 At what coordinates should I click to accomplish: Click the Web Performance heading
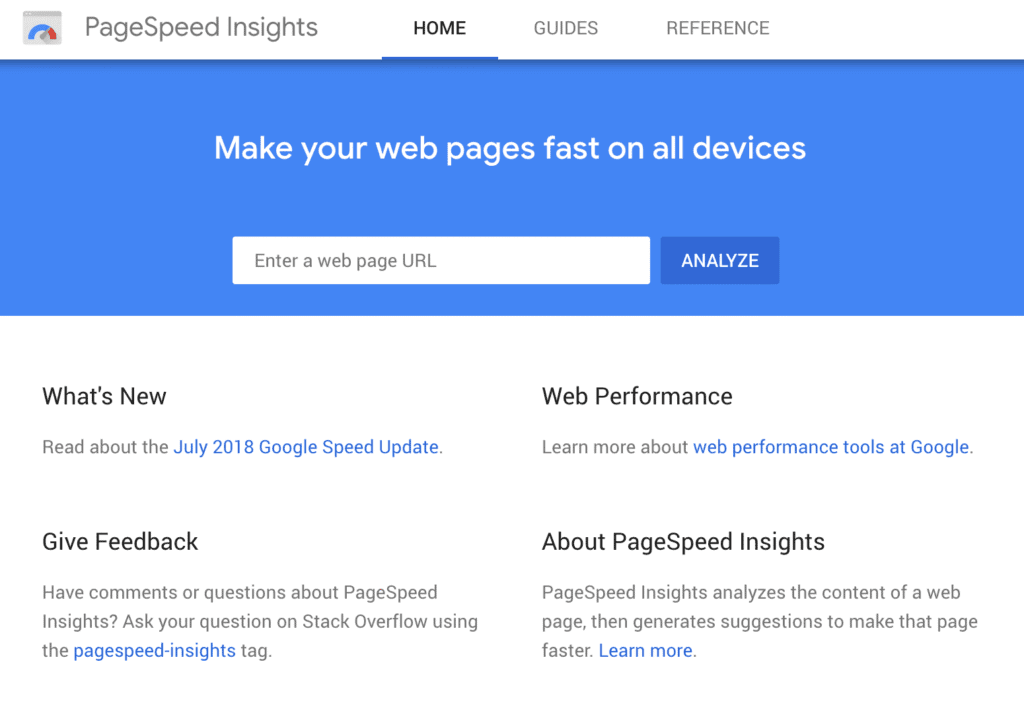tap(637, 396)
